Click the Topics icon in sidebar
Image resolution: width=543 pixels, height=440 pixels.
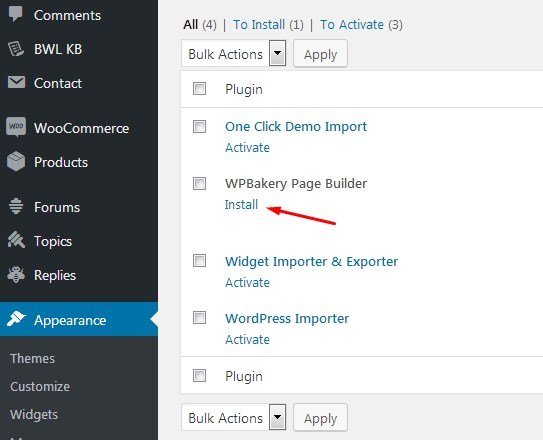click(16, 240)
